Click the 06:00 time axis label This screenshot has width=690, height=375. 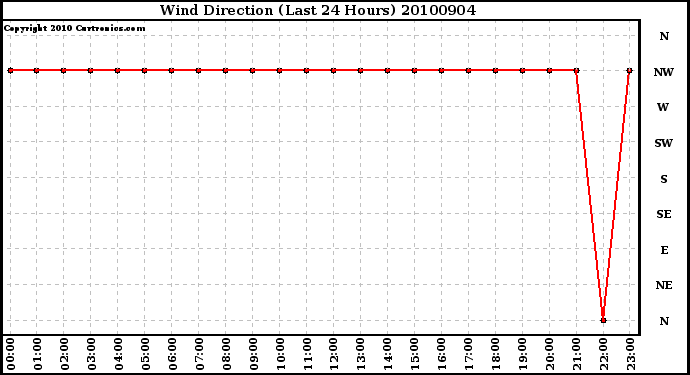coord(172,354)
